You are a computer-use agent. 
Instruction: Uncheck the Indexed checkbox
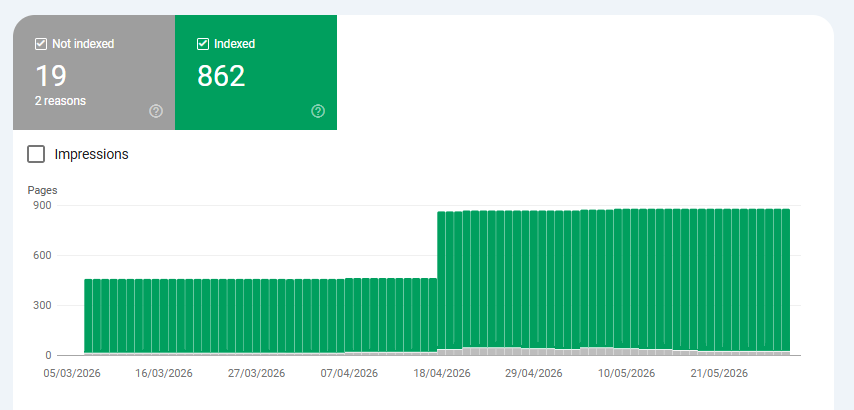[203, 44]
